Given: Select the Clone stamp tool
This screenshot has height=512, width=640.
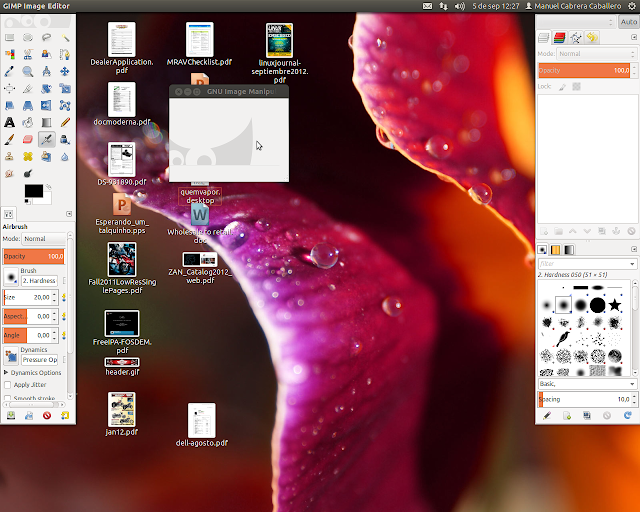Looking at the screenshot, I should pos(9,156).
